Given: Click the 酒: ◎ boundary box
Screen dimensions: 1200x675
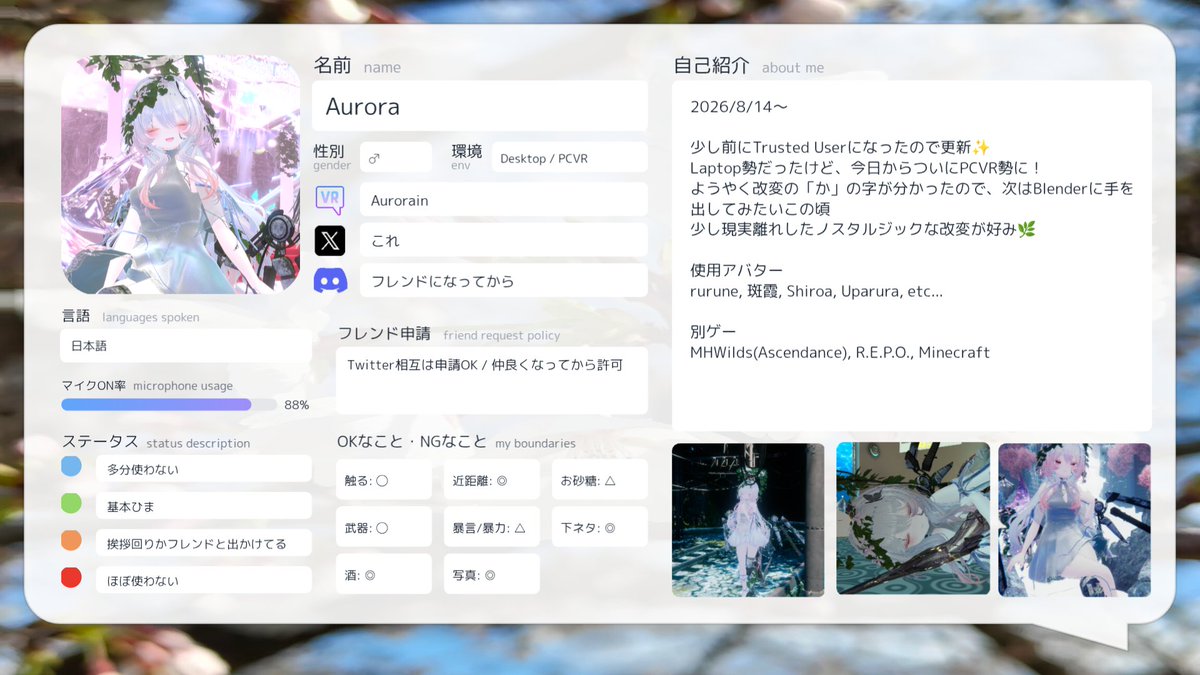Looking at the screenshot, I should (384, 574).
